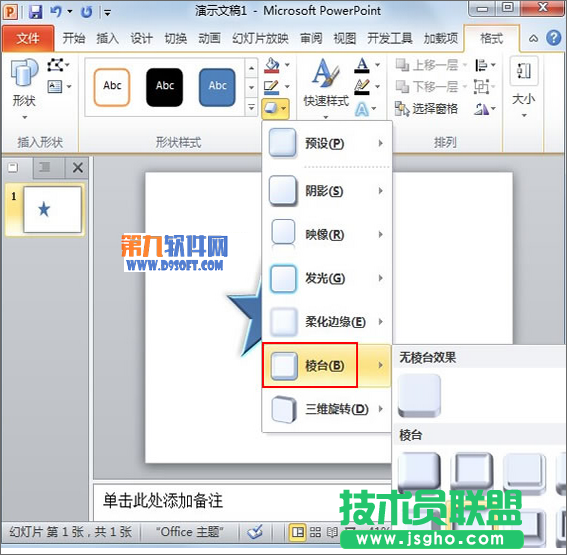567x555 pixels.
Task: Select the 棱台(B) bevel menu item
Action: [327, 365]
